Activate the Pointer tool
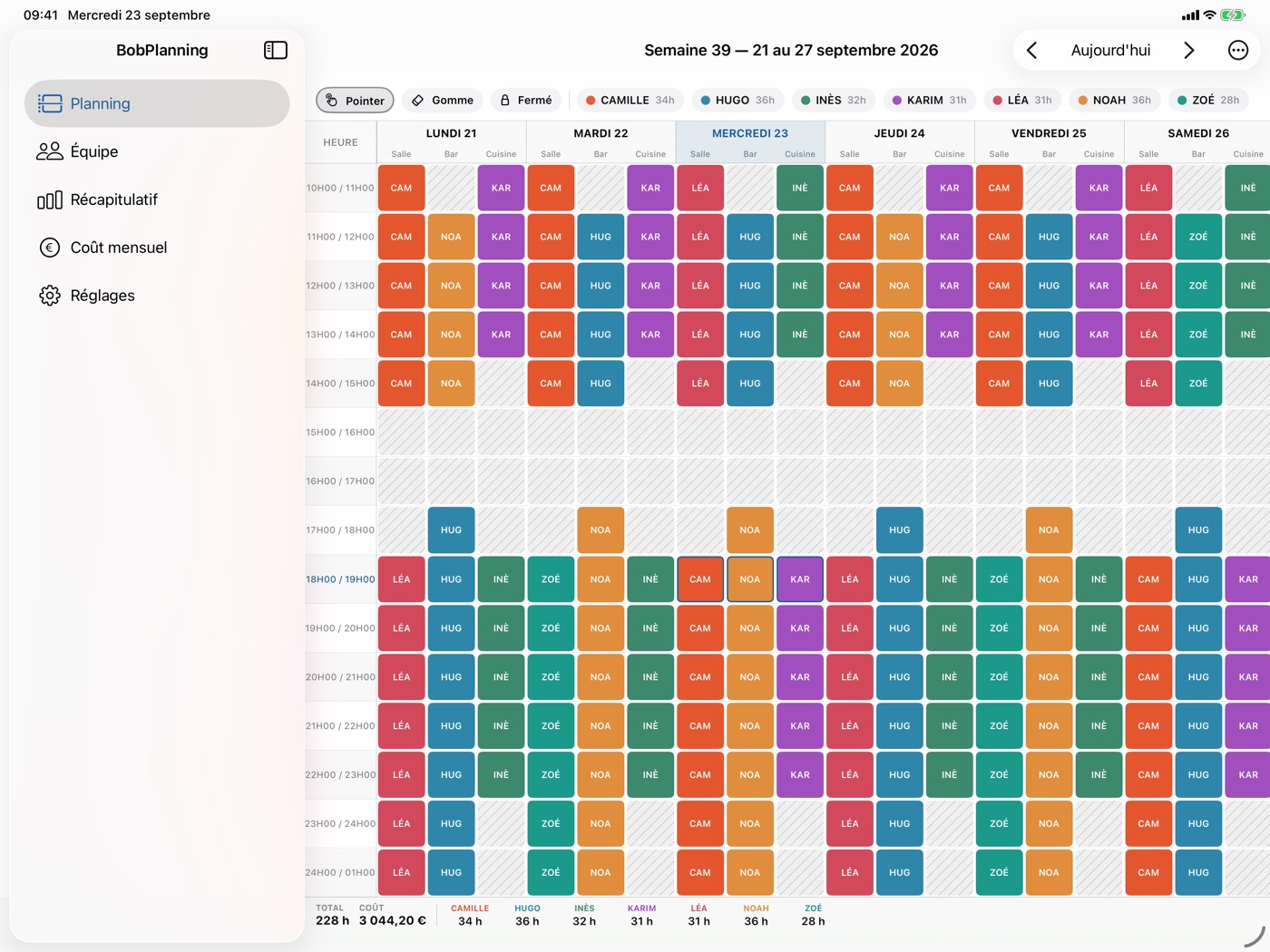This screenshot has height=952, width=1270. coord(355,100)
